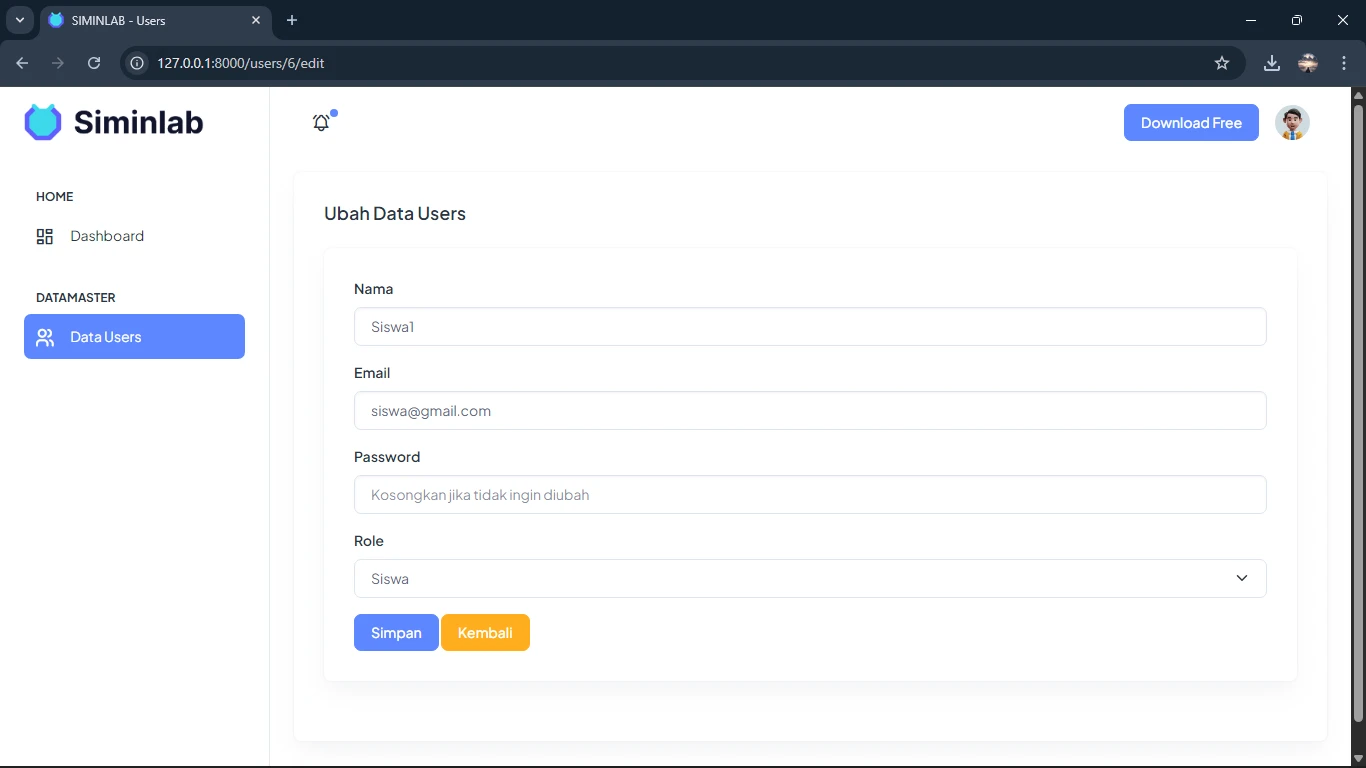Click the Siminlab logo
The image size is (1366, 768).
click(x=114, y=122)
